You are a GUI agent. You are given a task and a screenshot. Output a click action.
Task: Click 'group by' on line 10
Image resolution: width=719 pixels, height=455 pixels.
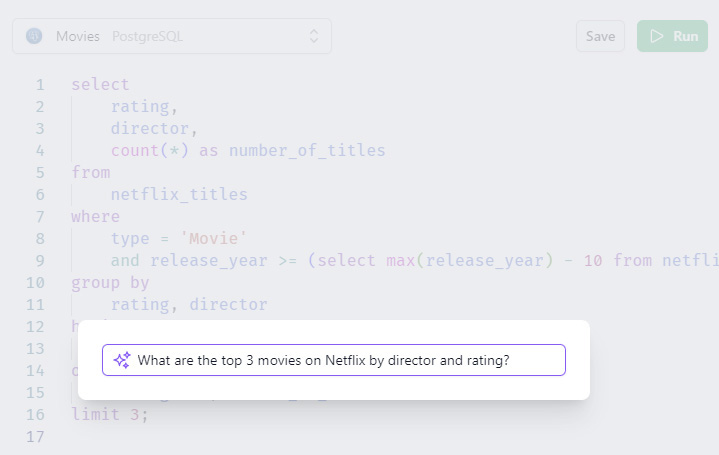[110, 283]
